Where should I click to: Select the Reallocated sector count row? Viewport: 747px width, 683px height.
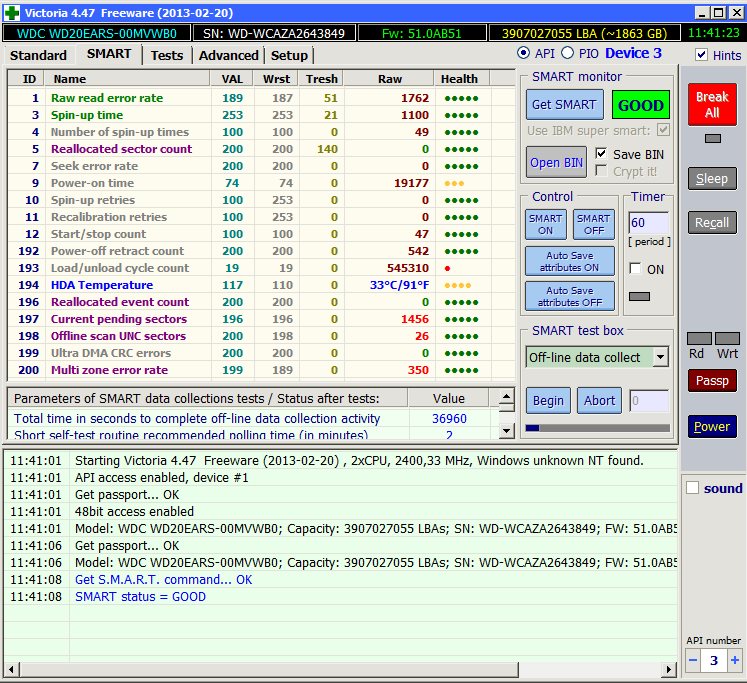(x=262, y=149)
